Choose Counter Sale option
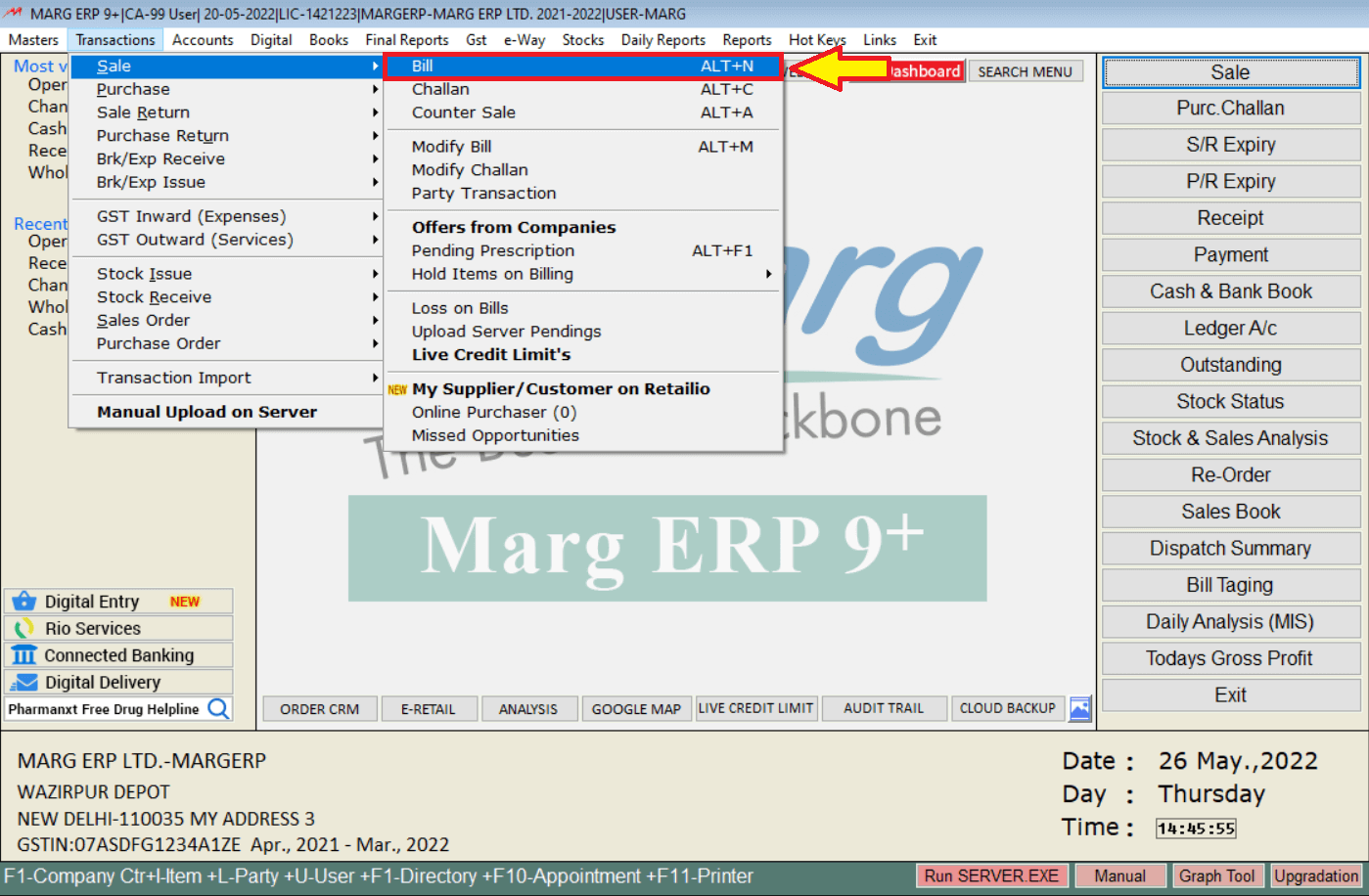This screenshot has width=1369, height=896. coord(583,112)
